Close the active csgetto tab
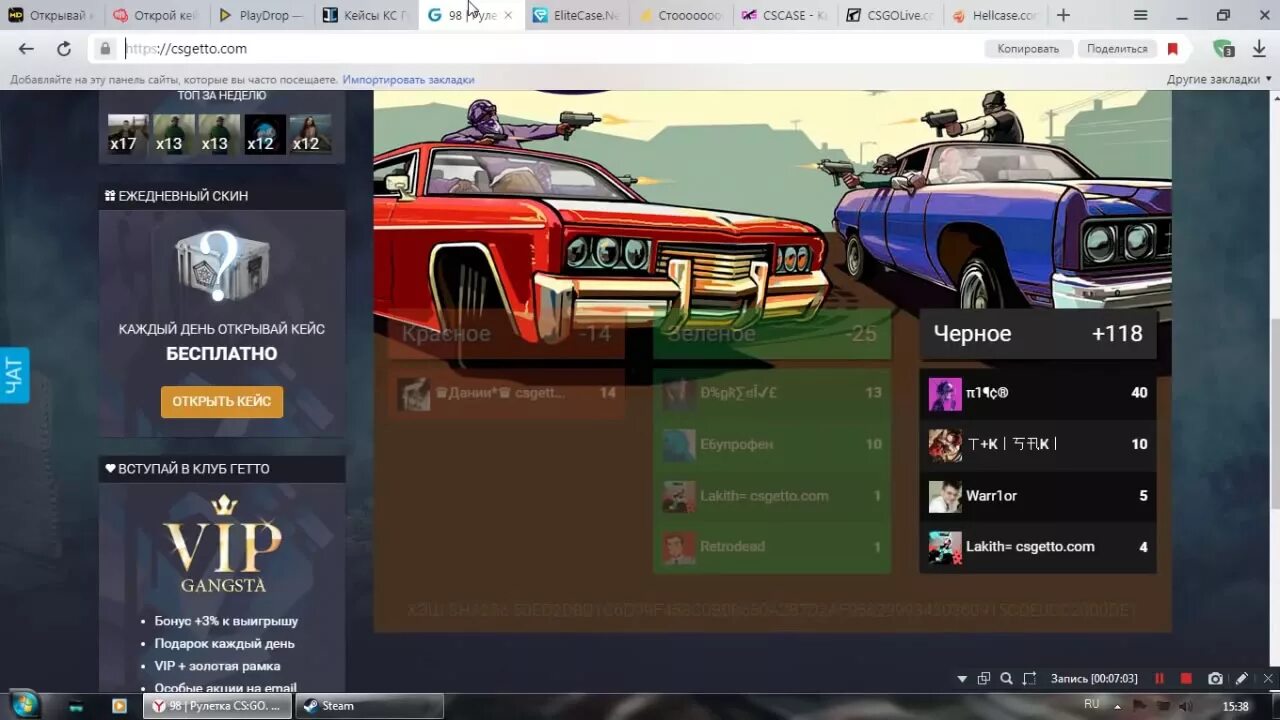This screenshot has width=1280, height=720. 508,16
